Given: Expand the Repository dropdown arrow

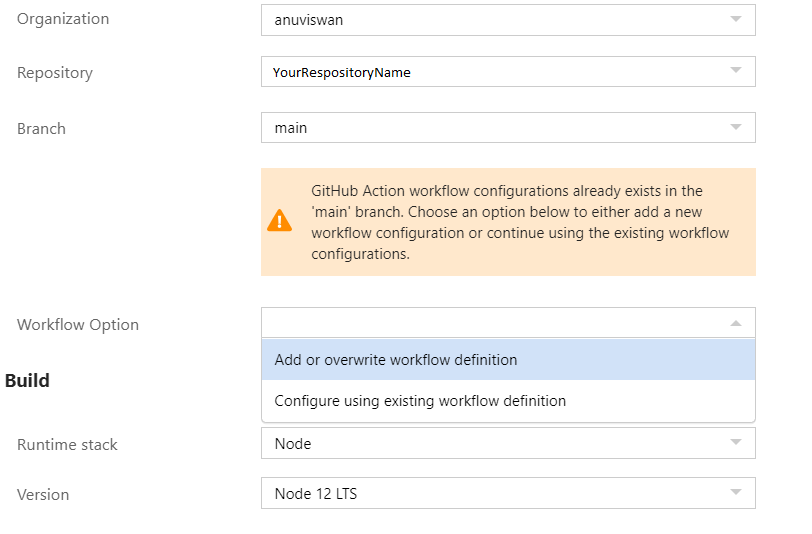Looking at the screenshot, I should pyautogui.click(x=736, y=71).
